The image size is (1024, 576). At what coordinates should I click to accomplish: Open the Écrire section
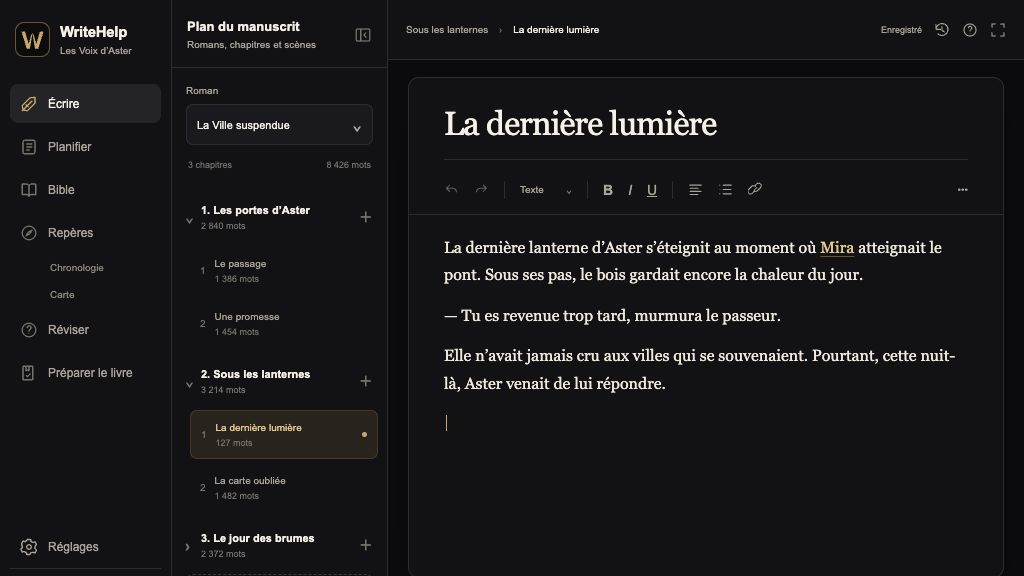pyautogui.click(x=85, y=103)
